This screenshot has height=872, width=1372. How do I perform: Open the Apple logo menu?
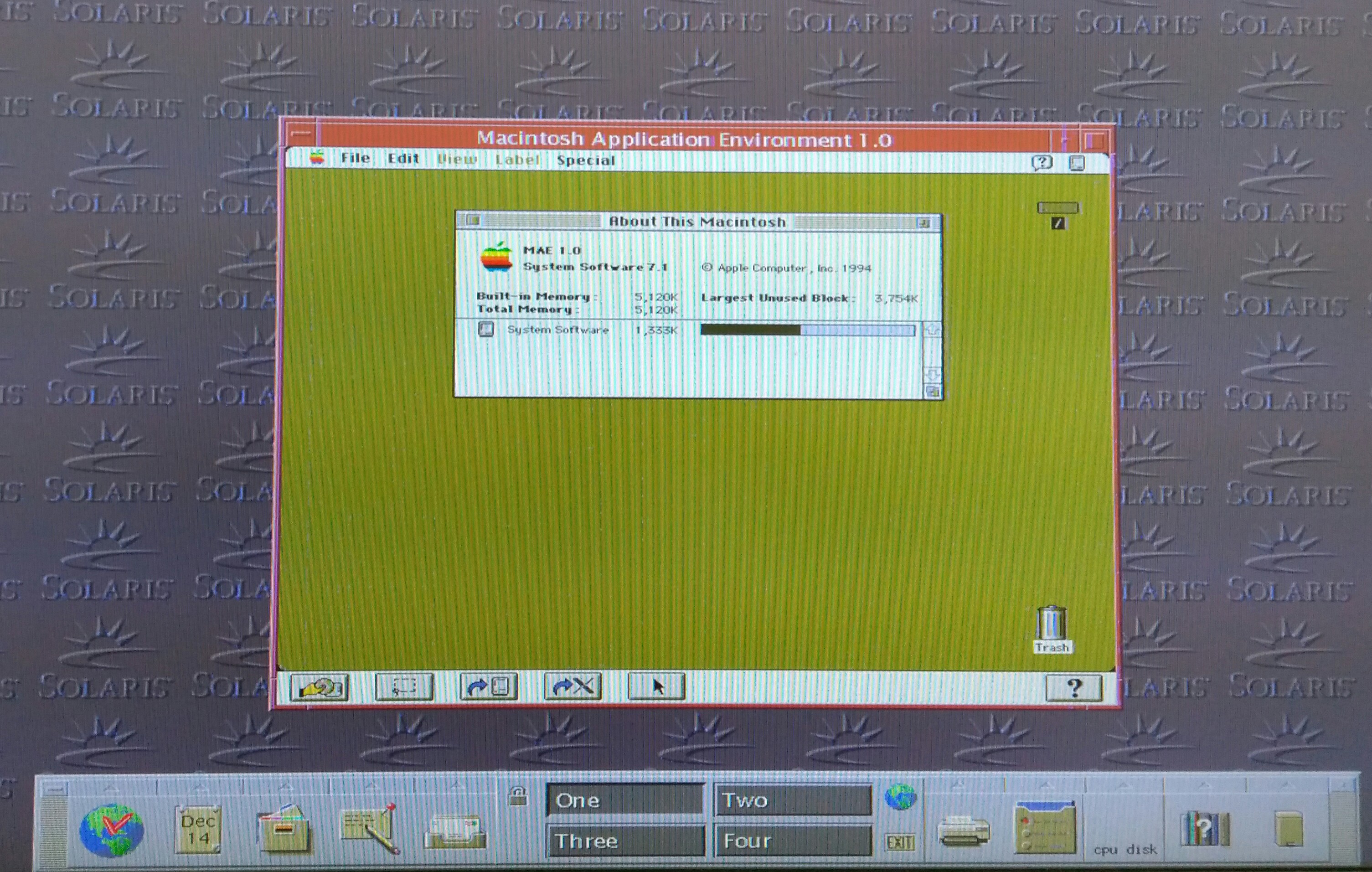317,158
